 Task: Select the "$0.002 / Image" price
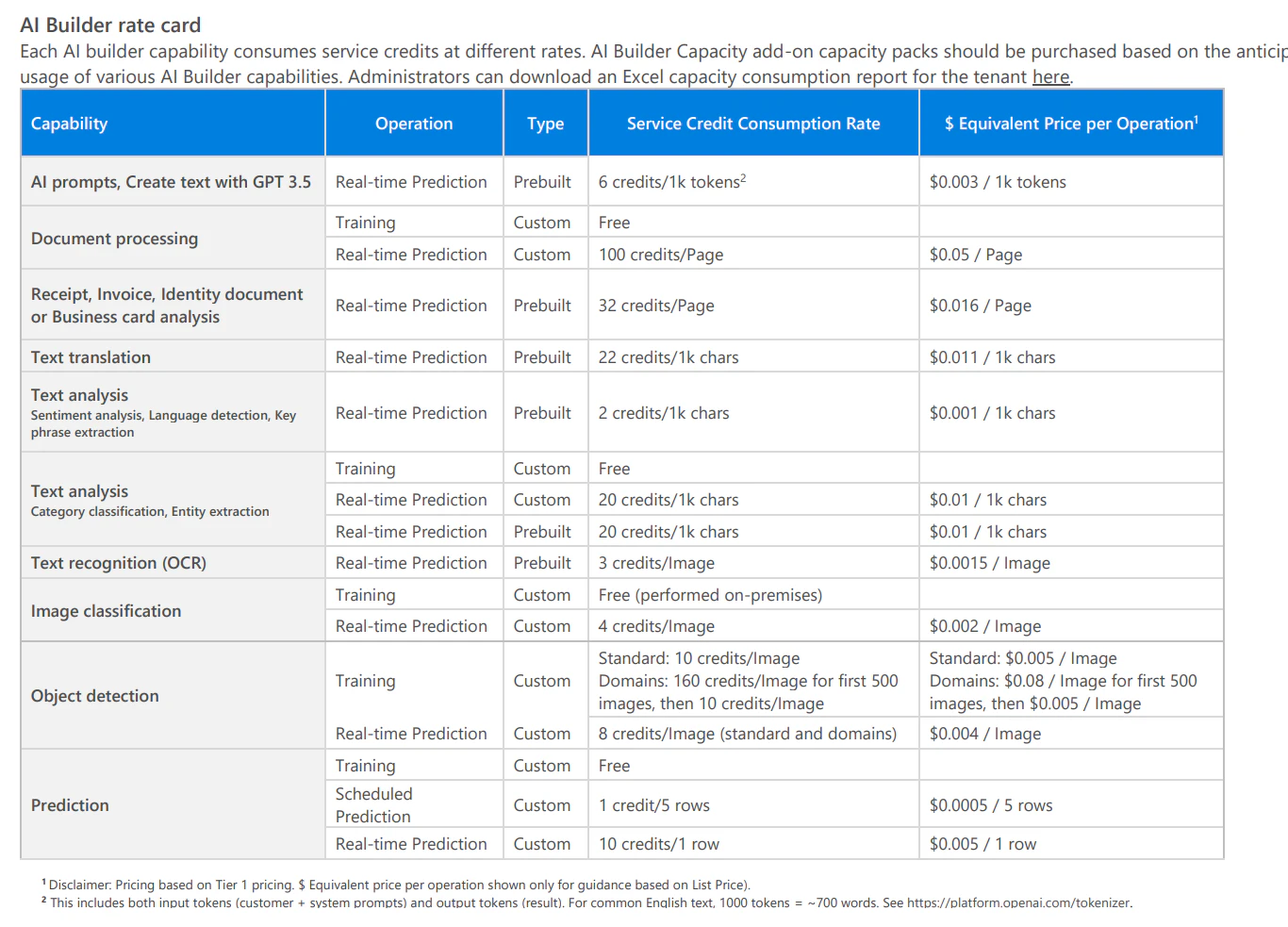click(985, 626)
